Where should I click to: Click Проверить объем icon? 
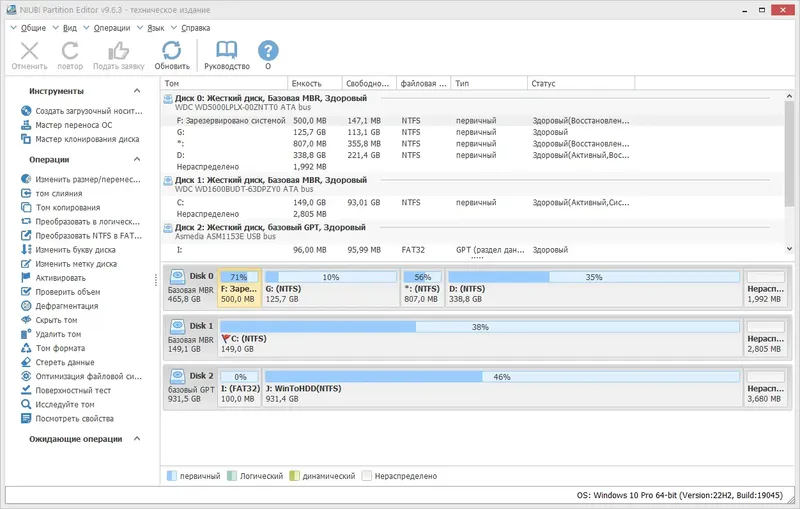coord(26,292)
